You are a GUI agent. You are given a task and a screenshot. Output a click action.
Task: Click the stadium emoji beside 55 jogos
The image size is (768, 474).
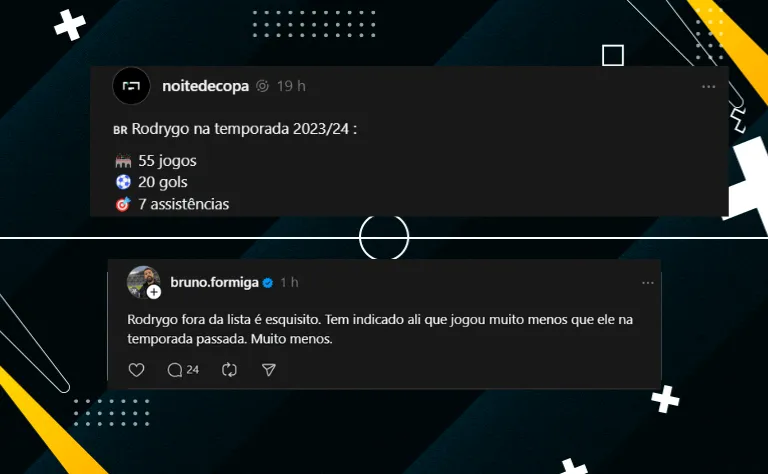click(123, 161)
